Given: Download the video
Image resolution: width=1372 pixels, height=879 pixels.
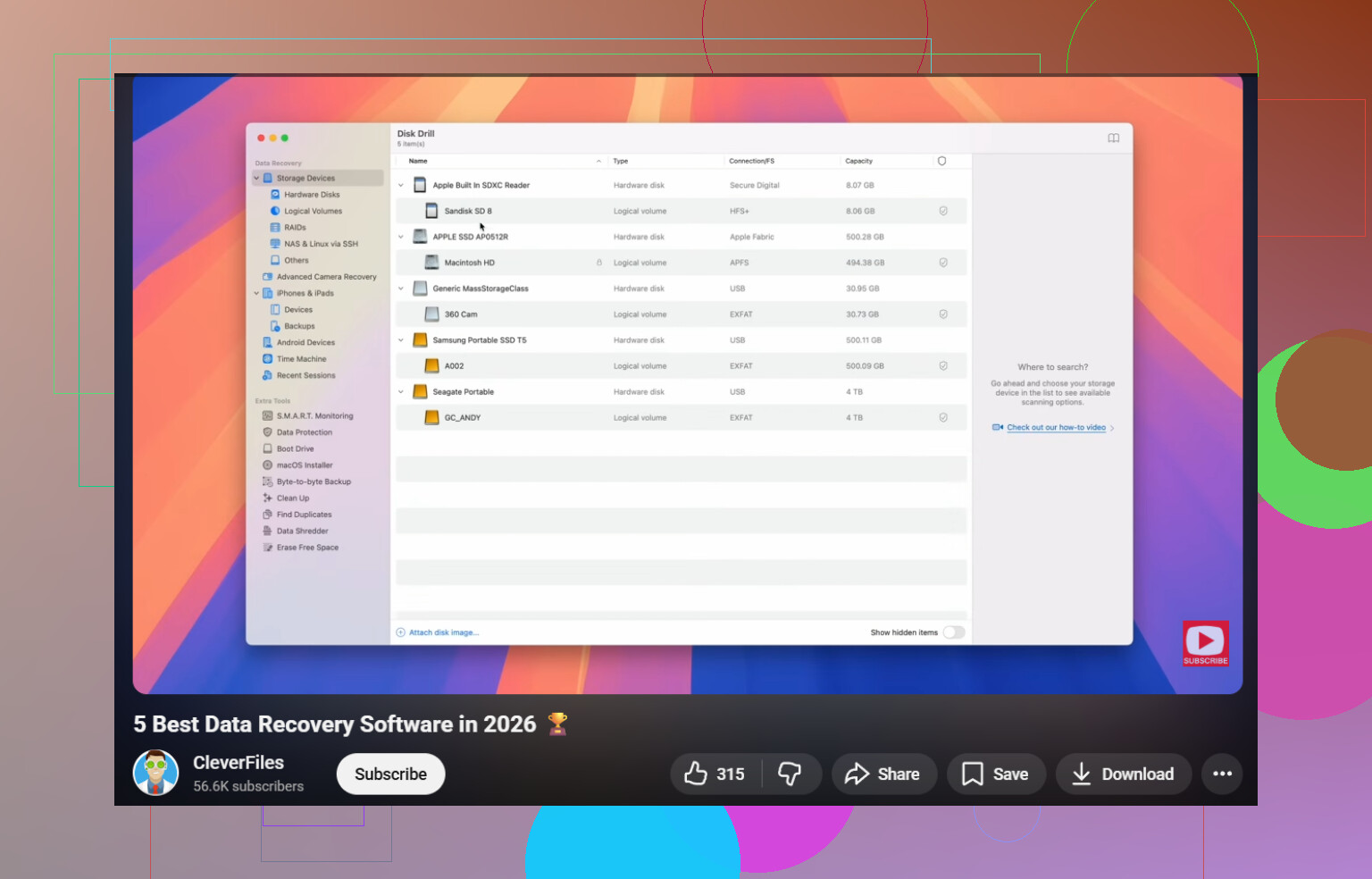Looking at the screenshot, I should point(1124,774).
